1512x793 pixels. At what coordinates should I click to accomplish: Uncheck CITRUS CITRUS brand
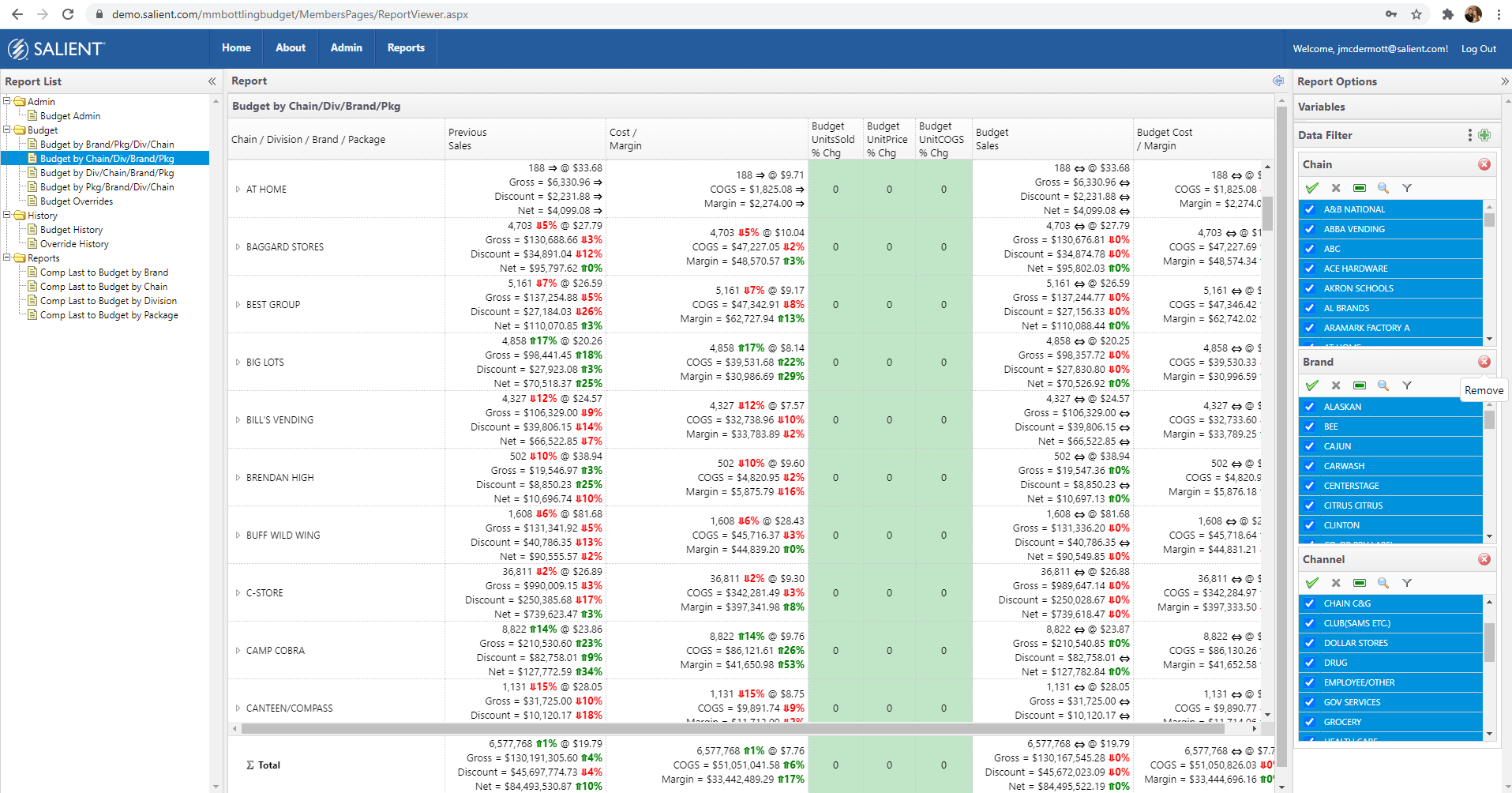[1310, 505]
